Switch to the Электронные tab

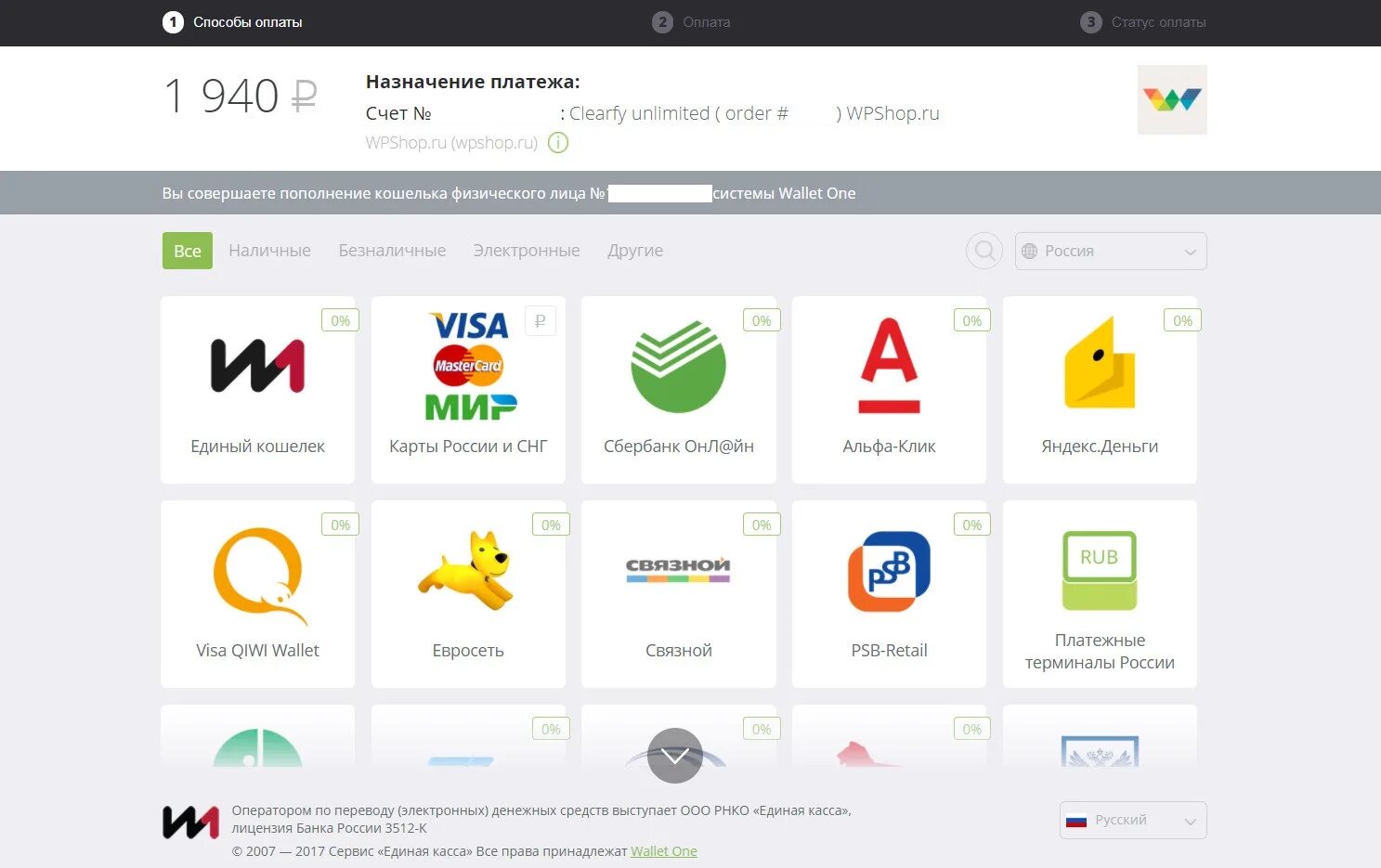pos(527,251)
